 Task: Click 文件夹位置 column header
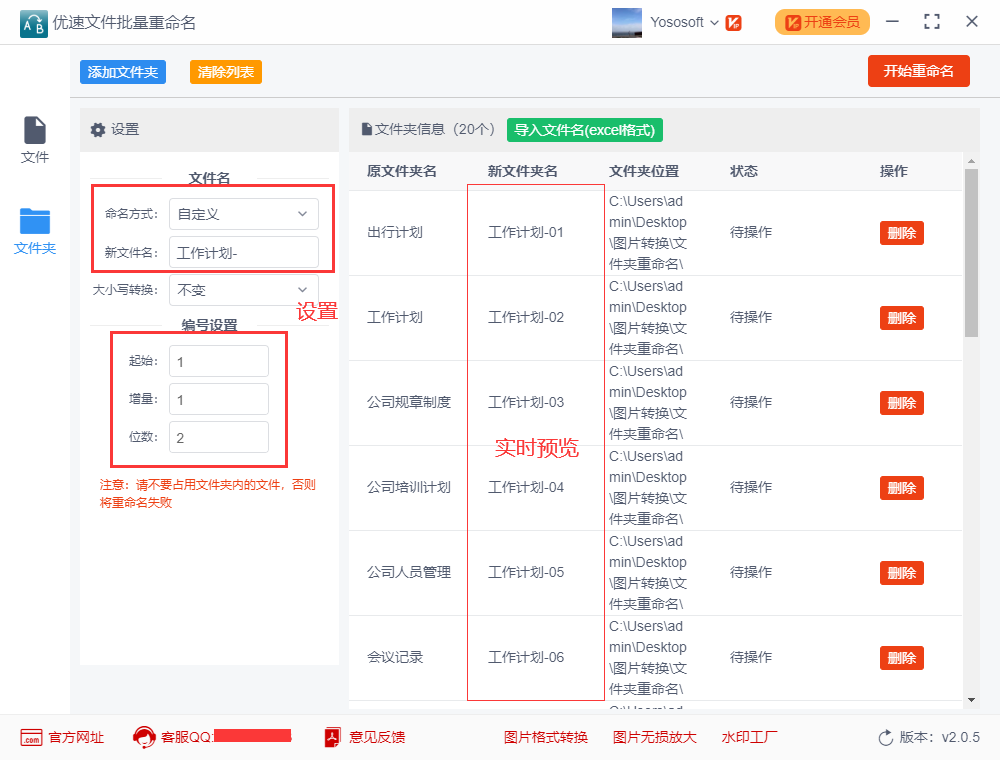pyautogui.click(x=643, y=171)
